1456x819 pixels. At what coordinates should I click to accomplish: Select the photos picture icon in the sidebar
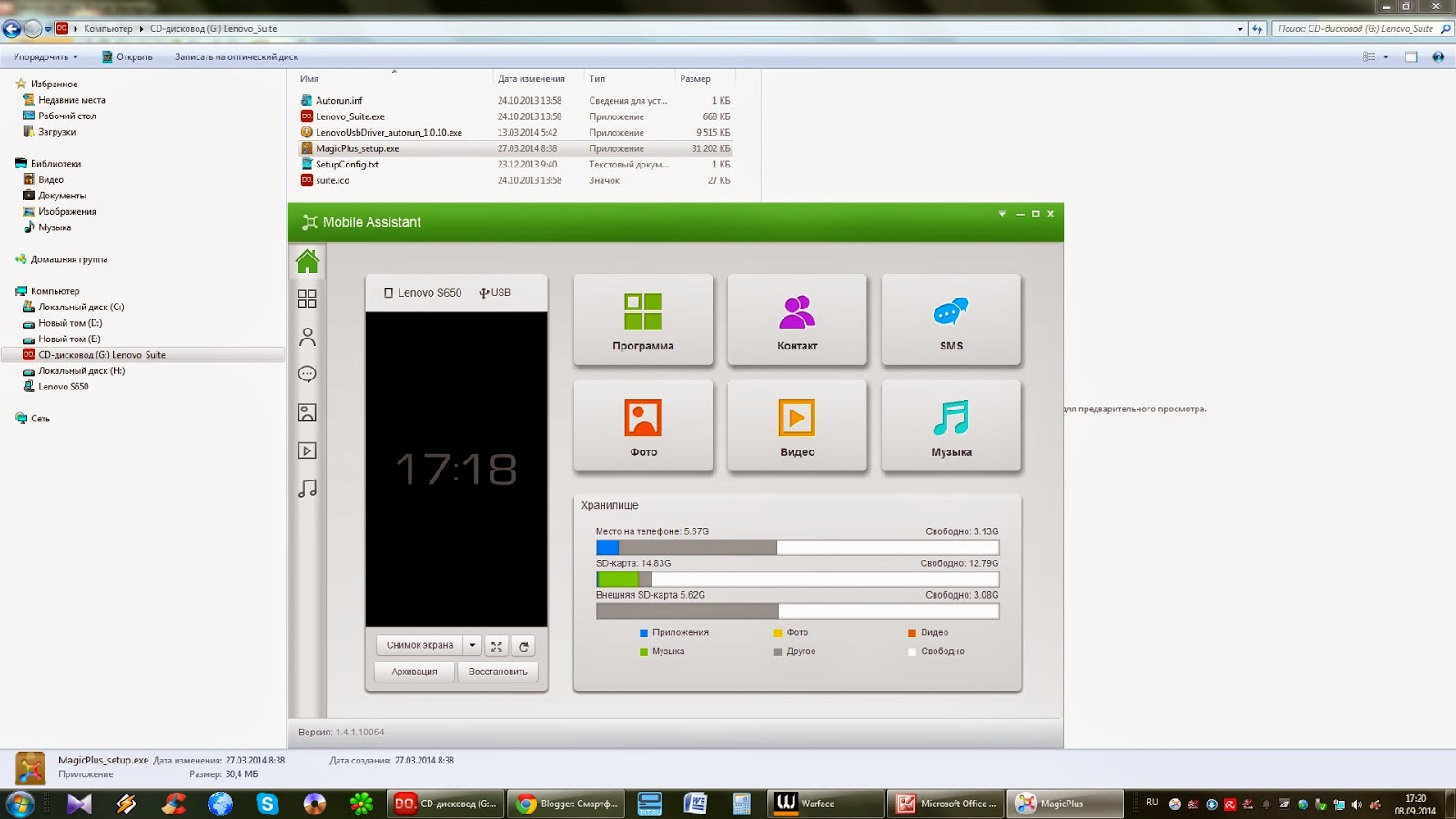click(308, 412)
